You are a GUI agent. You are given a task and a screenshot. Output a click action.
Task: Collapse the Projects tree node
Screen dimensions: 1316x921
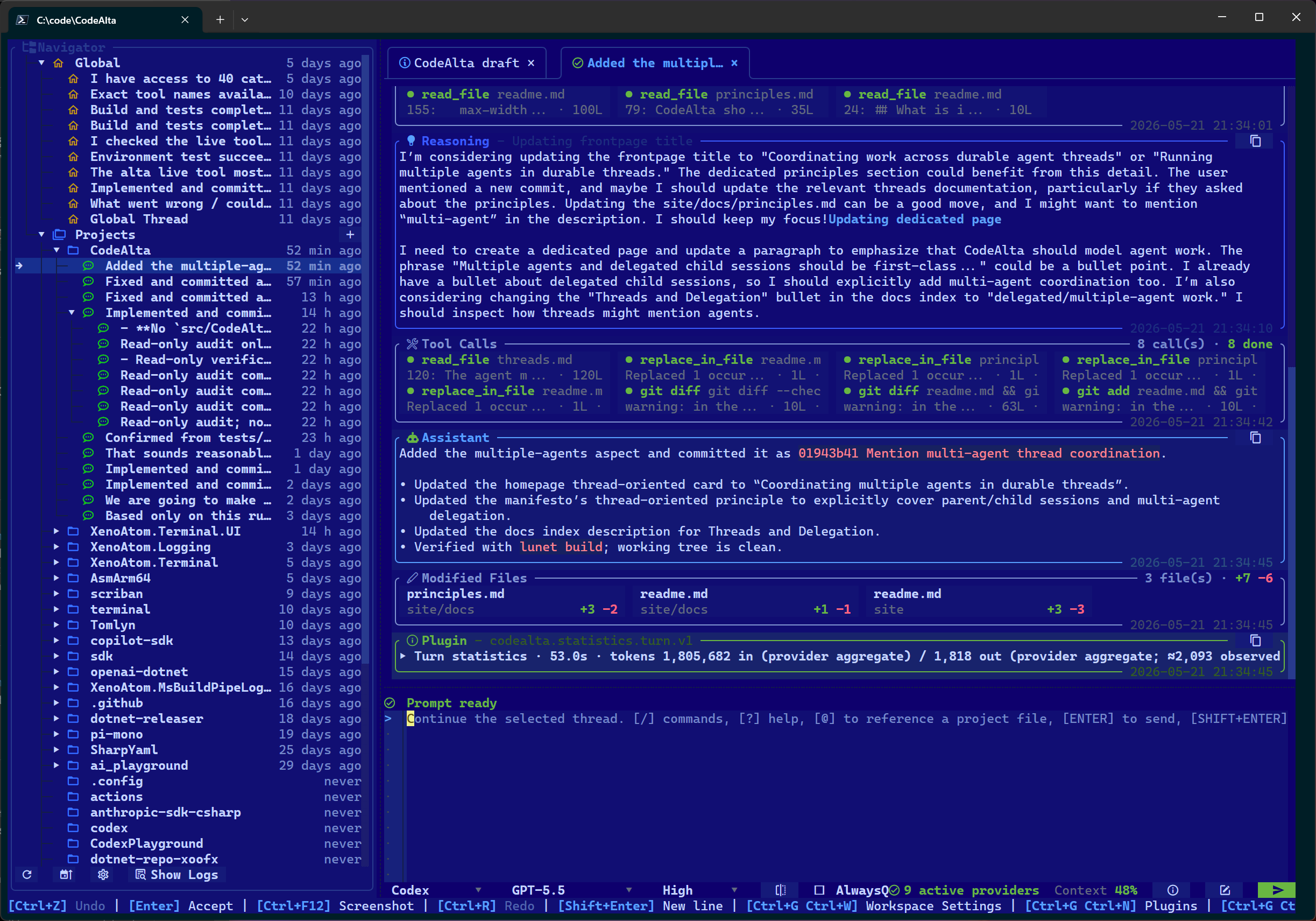click(41, 234)
